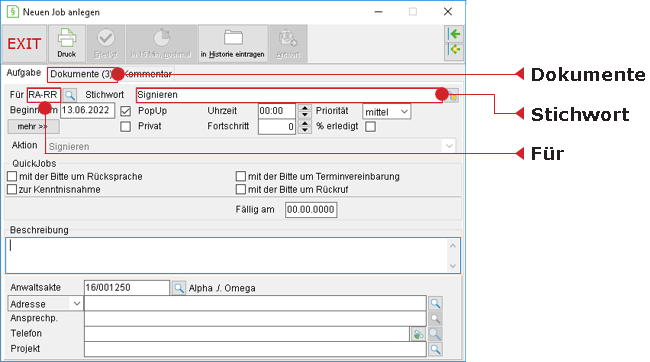650x362 pixels.
Task: Check 'mit der Bitte um Rückruf'
Action: (x=241, y=190)
